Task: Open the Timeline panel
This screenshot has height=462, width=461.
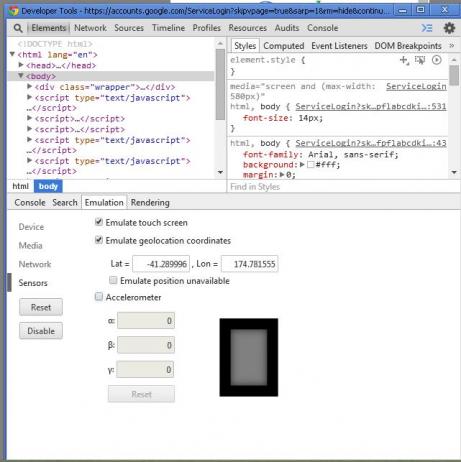Action: [168, 28]
